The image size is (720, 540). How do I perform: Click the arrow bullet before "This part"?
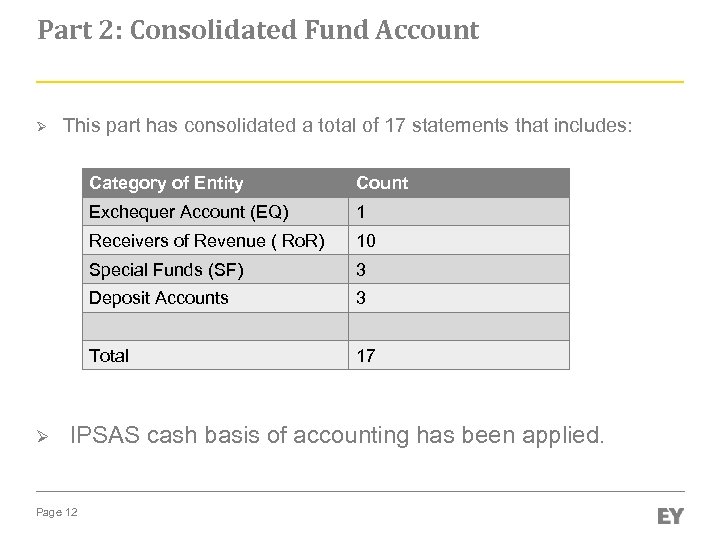[x=41, y=127]
